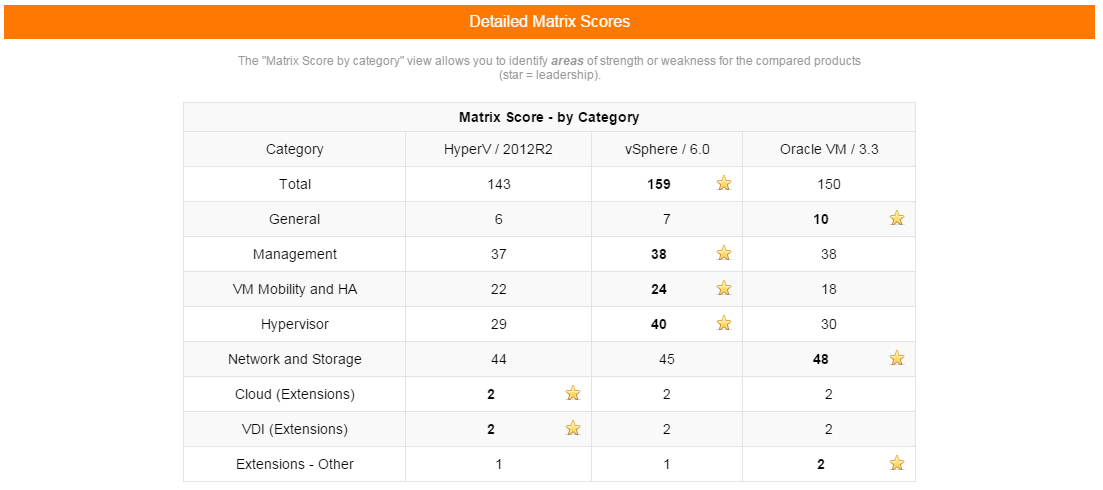Image resolution: width=1103 pixels, height=490 pixels.
Task: Click Oracle VM Network and Storage score 48
Action: coord(821,359)
